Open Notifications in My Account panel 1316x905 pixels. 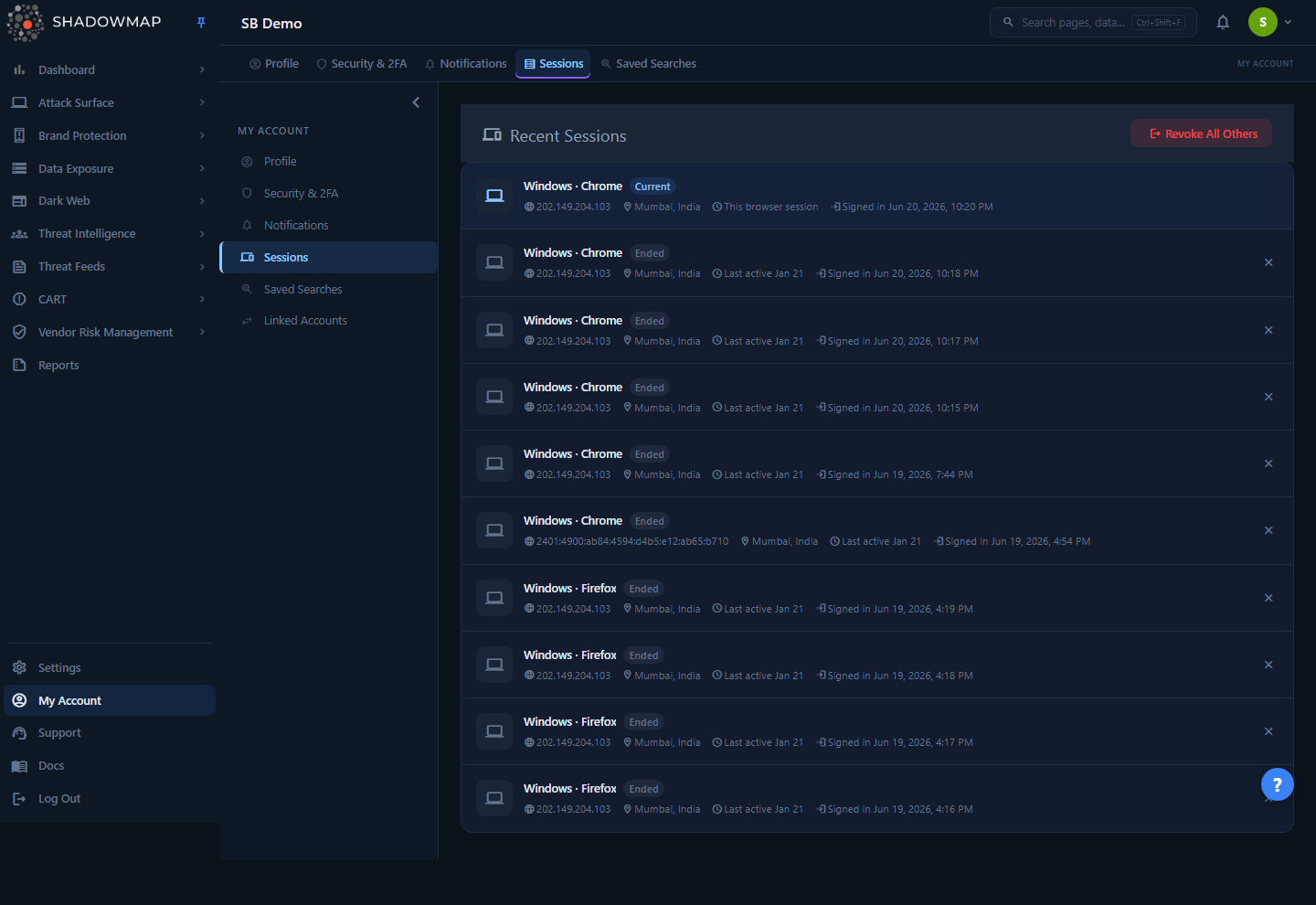click(329, 226)
